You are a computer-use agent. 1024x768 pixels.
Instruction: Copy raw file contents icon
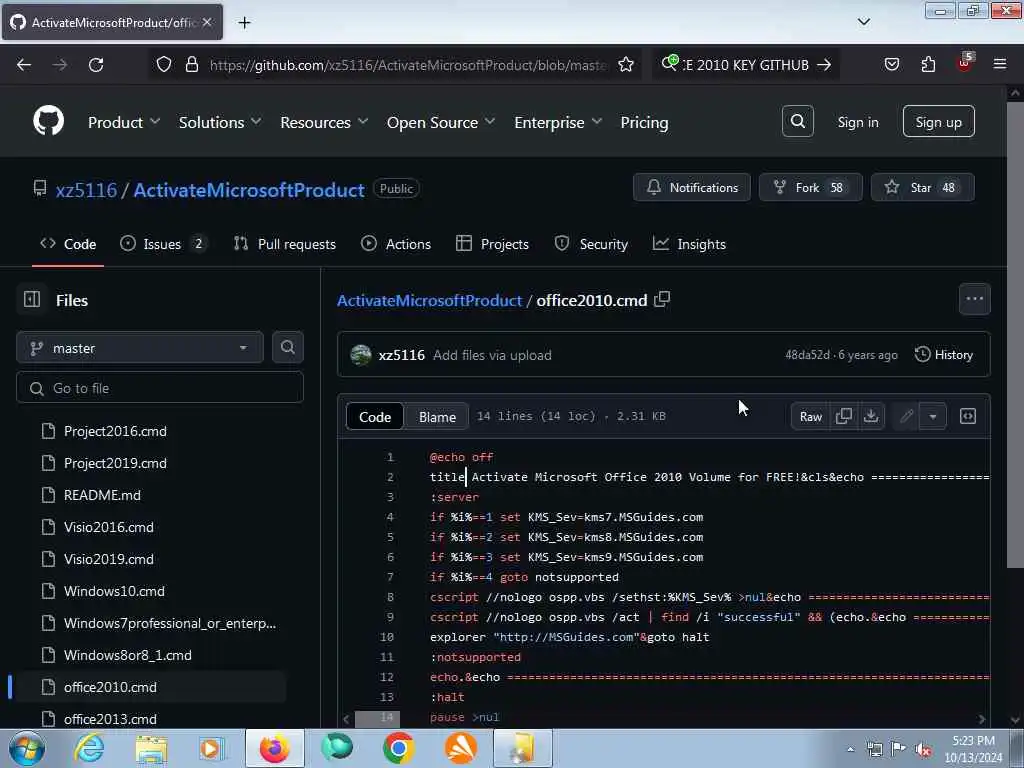844,416
